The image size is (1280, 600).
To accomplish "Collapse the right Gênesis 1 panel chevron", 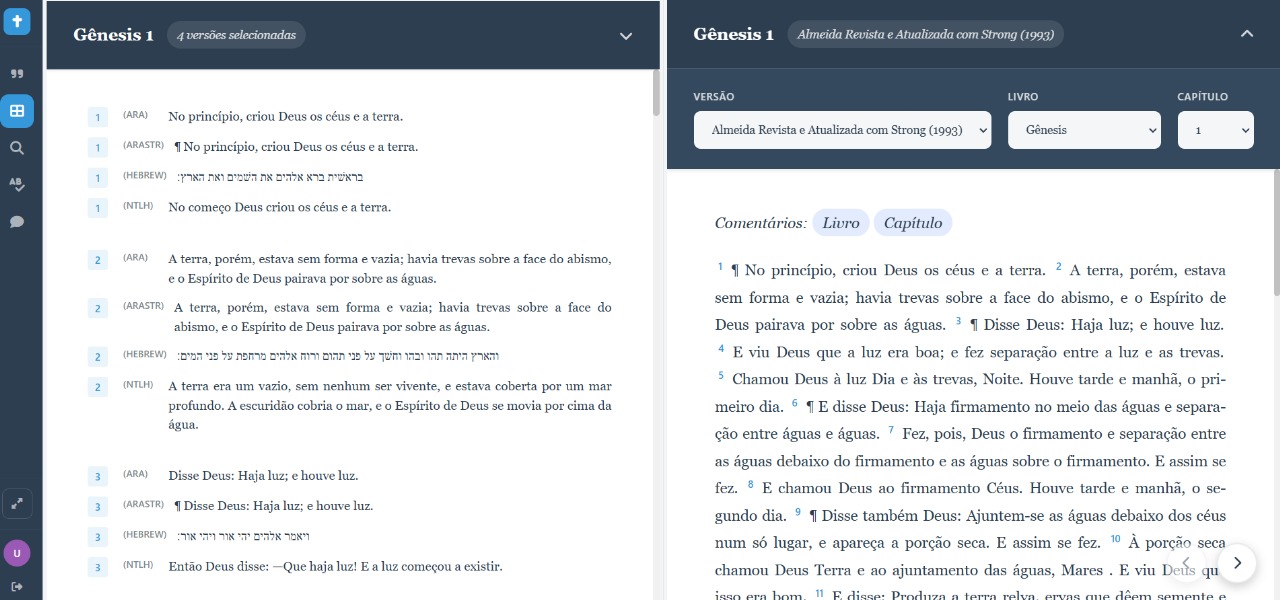I will 1246,34.
